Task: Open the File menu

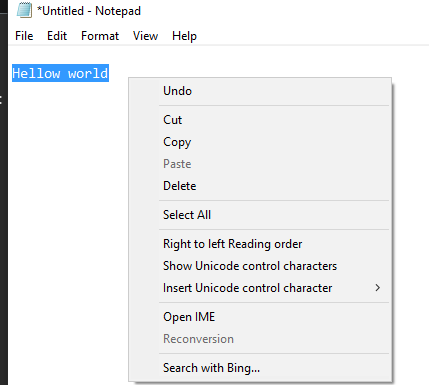Action: (24, 36)
